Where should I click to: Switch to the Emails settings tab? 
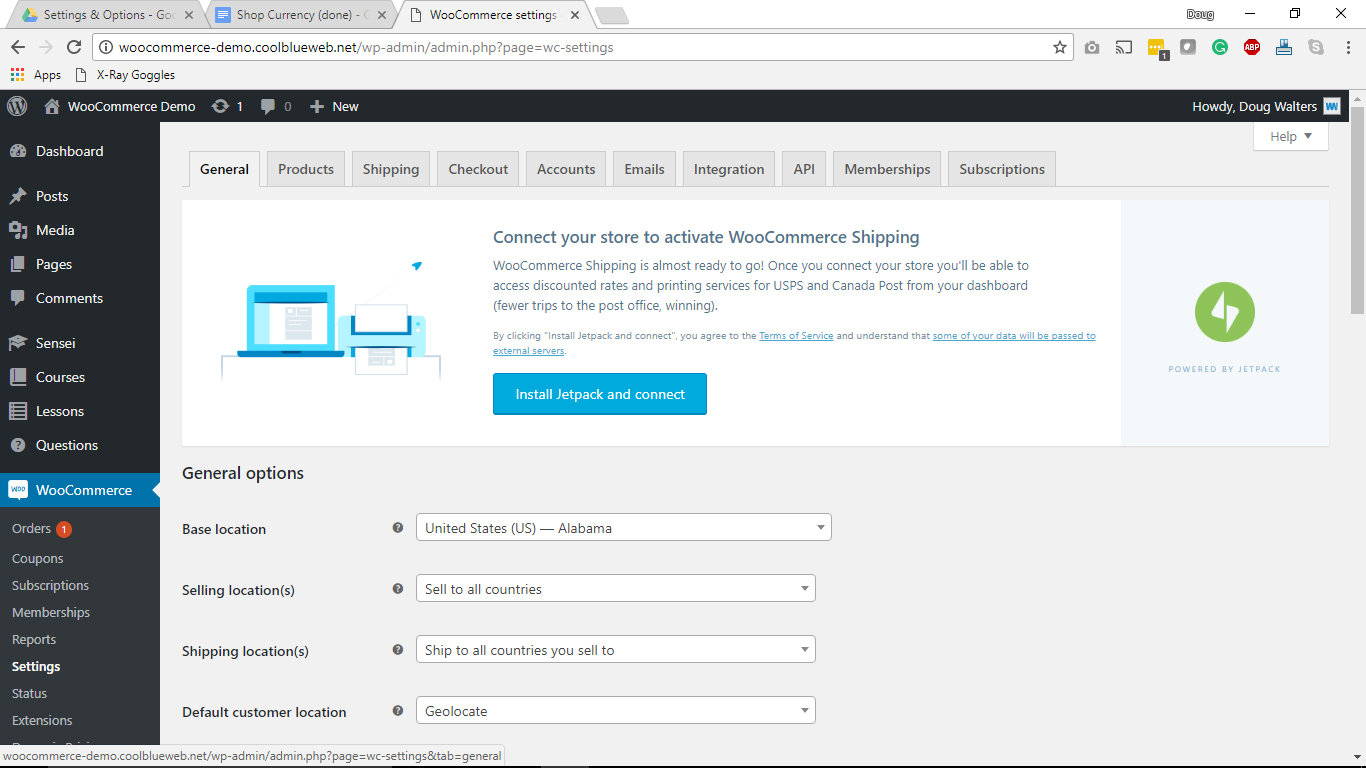644,169
